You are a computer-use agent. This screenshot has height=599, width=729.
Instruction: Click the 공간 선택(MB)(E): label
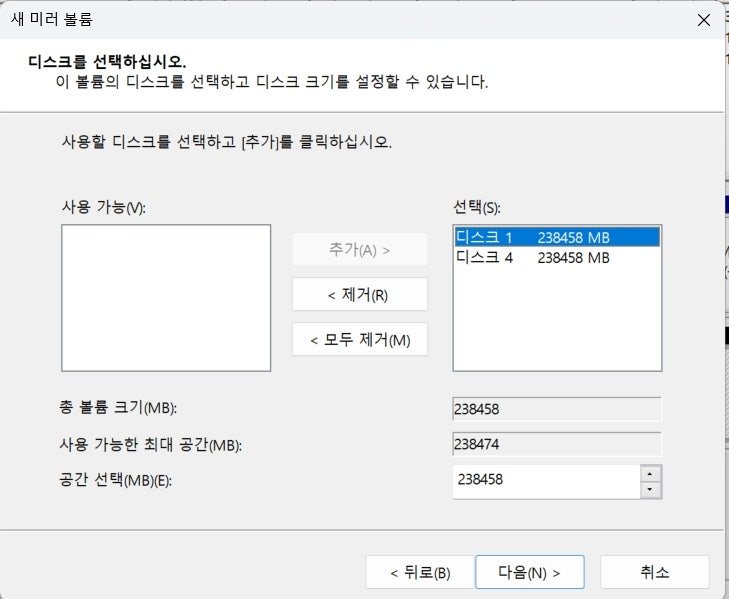tap(115, 480)
